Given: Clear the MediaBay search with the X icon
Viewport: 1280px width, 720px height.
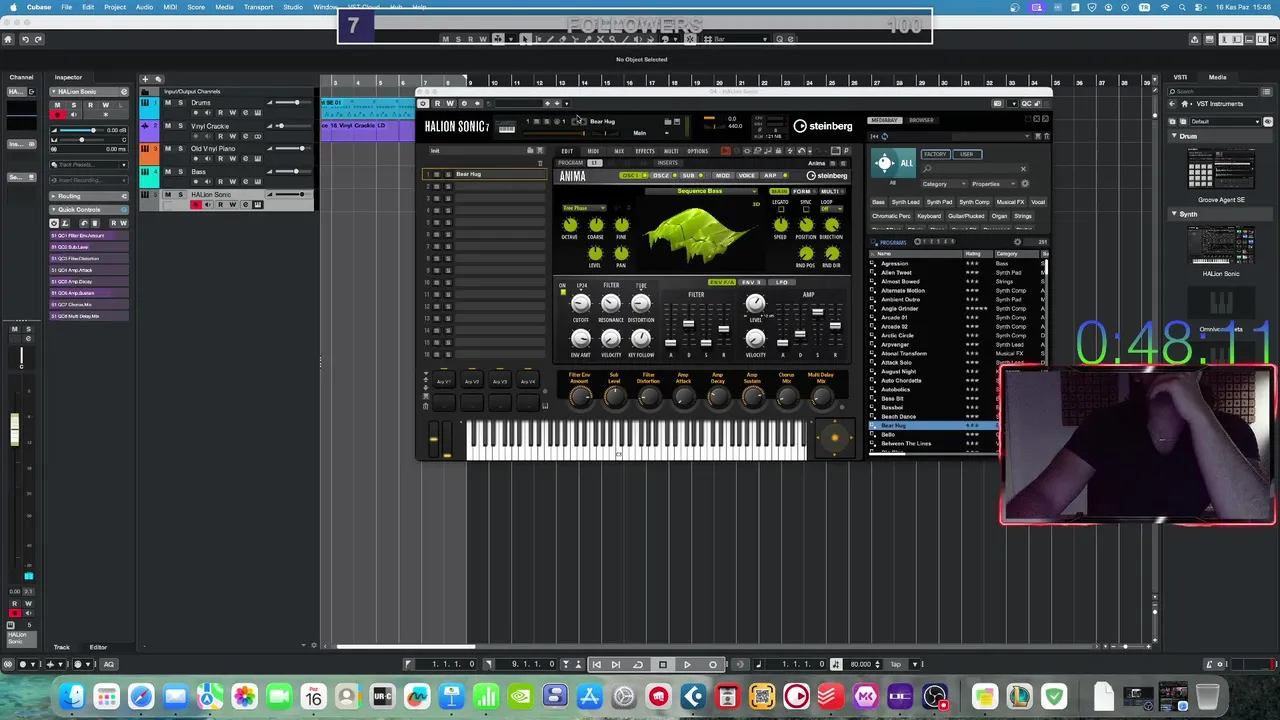Looking at the screenshot, I should pyautogui.click(x=1023, y=169).
